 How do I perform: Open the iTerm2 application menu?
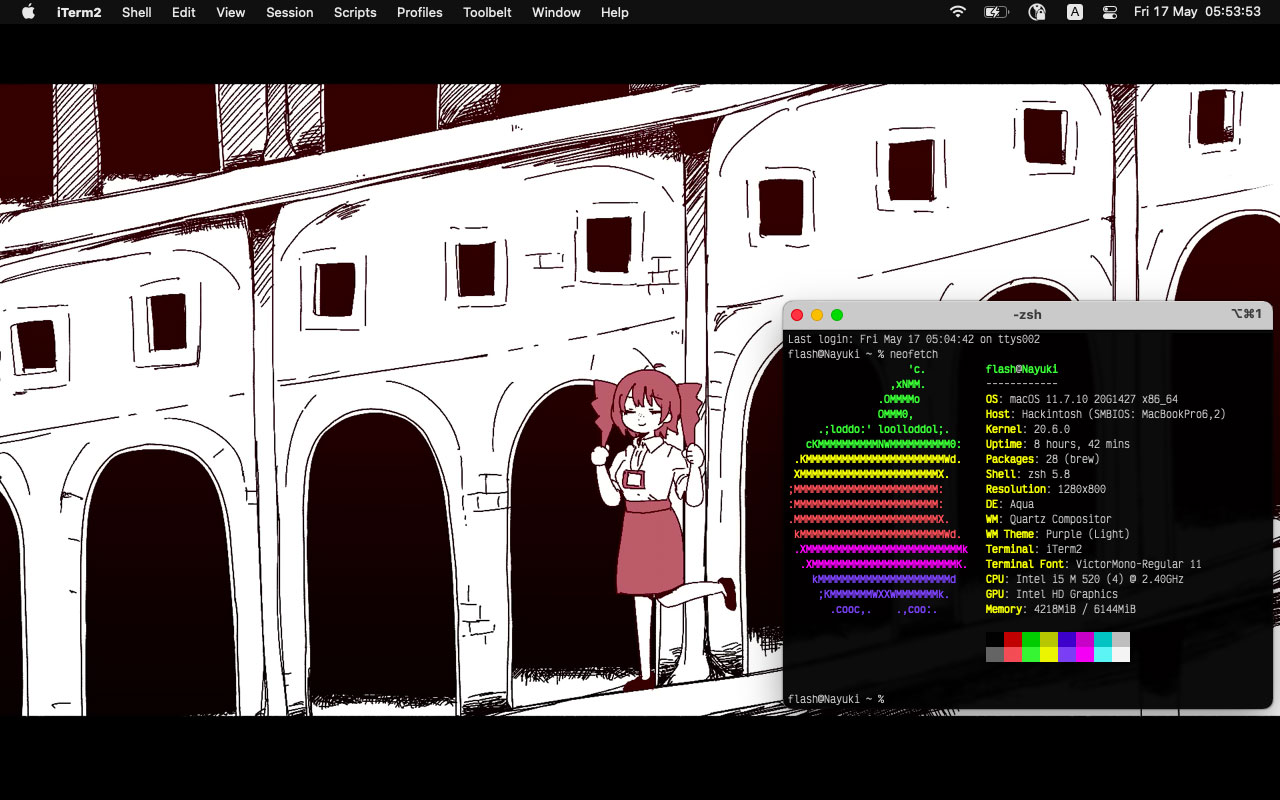click(x=79, y=12)
